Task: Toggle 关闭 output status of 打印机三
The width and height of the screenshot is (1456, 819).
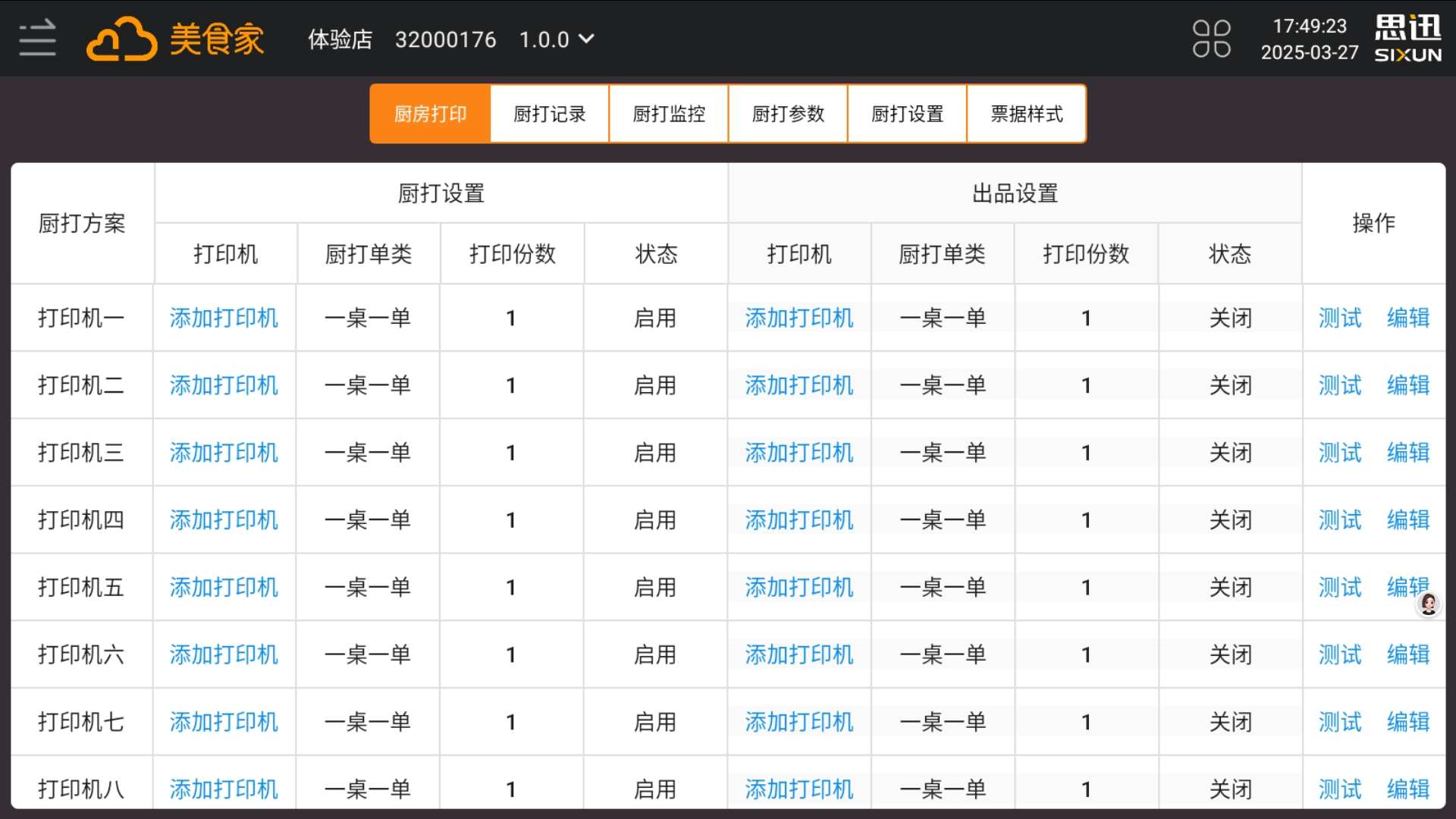Action: pyautogui.click(x=1231, y=452)
